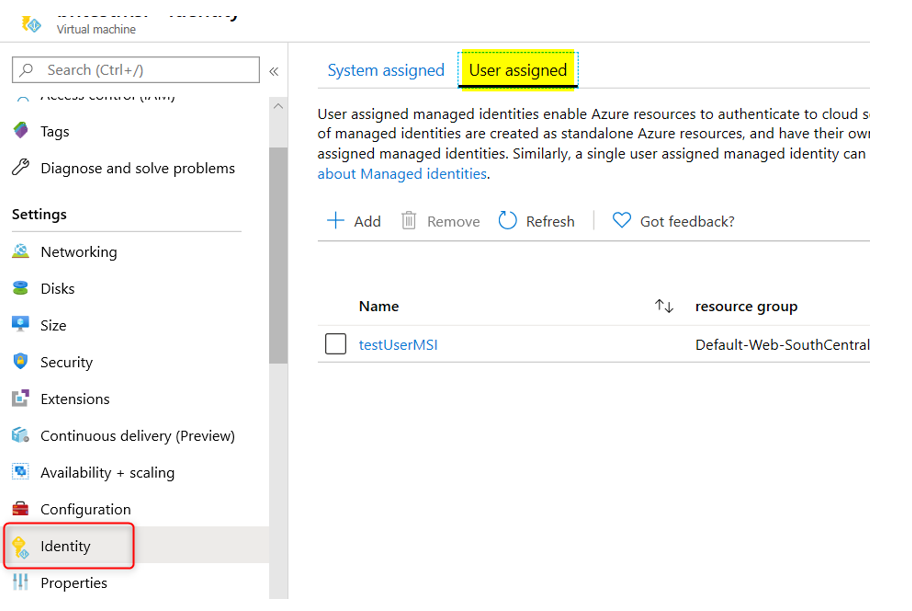Click the Search (Ctrl+/) input field
This screenshot has height=611, width=912.
[x=136, y=70]
